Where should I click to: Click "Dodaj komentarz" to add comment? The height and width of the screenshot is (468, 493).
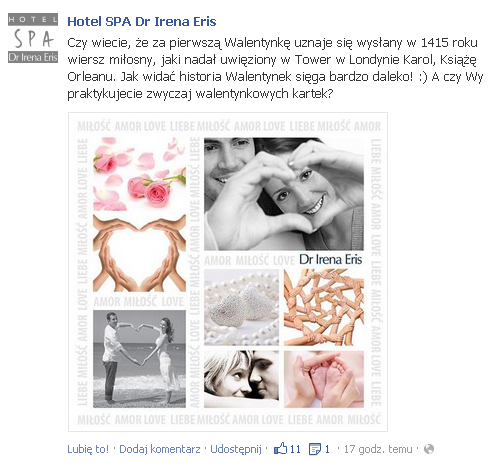(160, 449)
